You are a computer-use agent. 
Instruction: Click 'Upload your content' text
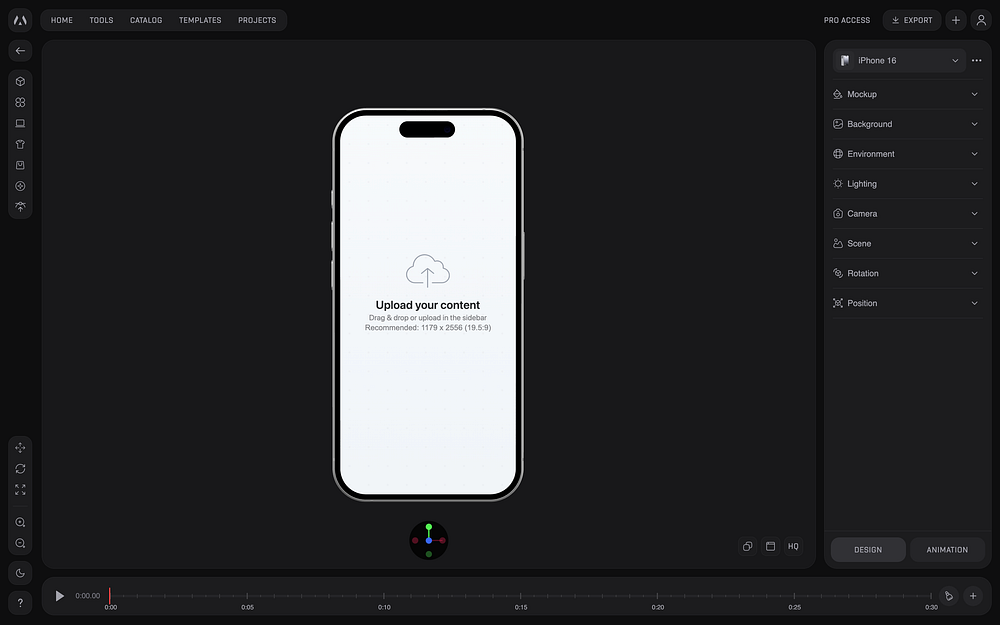pyautogui.click(x=428, y=305)
